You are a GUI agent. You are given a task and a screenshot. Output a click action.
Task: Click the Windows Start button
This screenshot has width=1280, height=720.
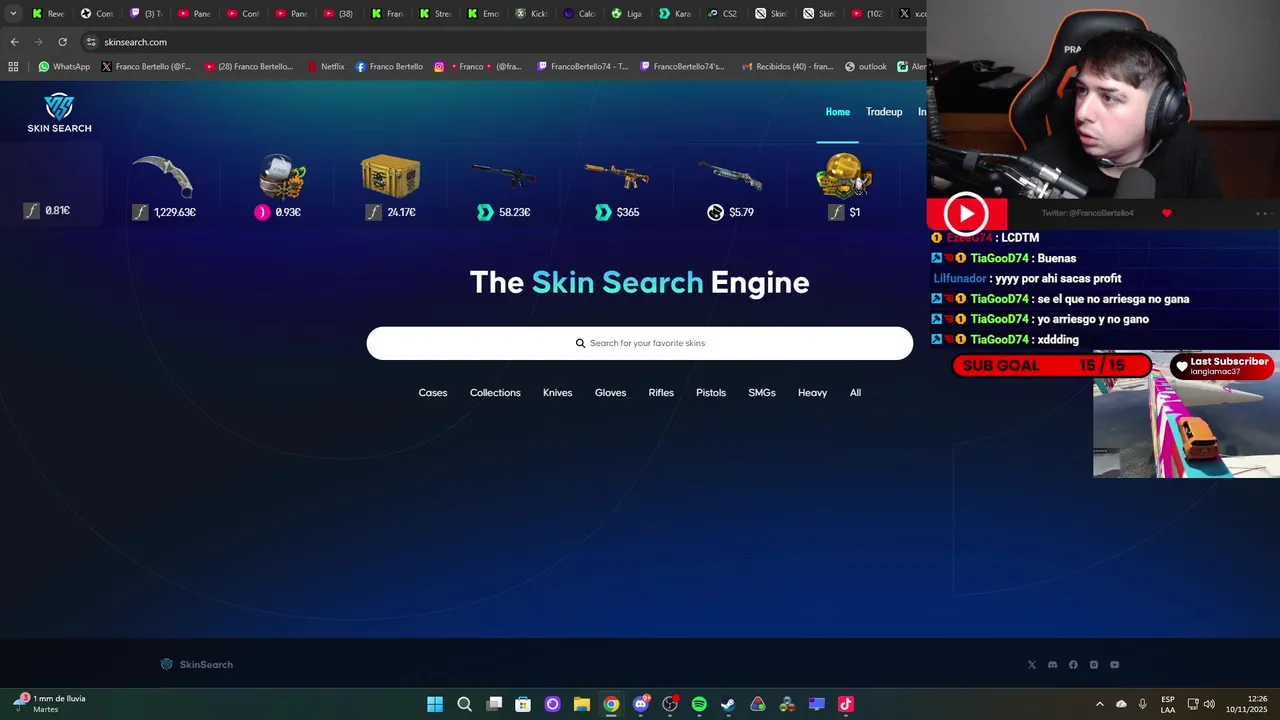(435, 704)
